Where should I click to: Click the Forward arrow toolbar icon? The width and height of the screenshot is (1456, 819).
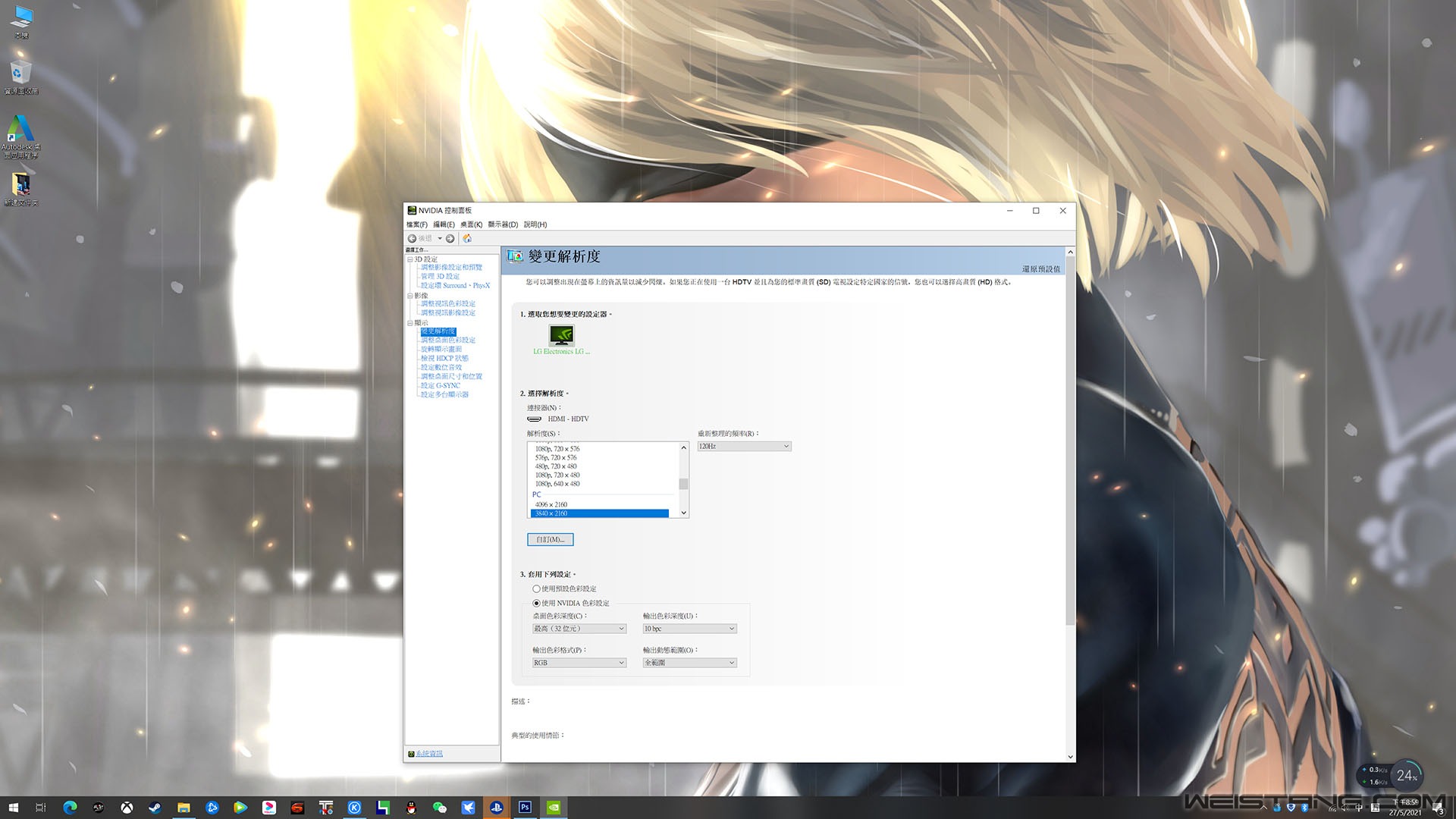click(x=450, y=238)
